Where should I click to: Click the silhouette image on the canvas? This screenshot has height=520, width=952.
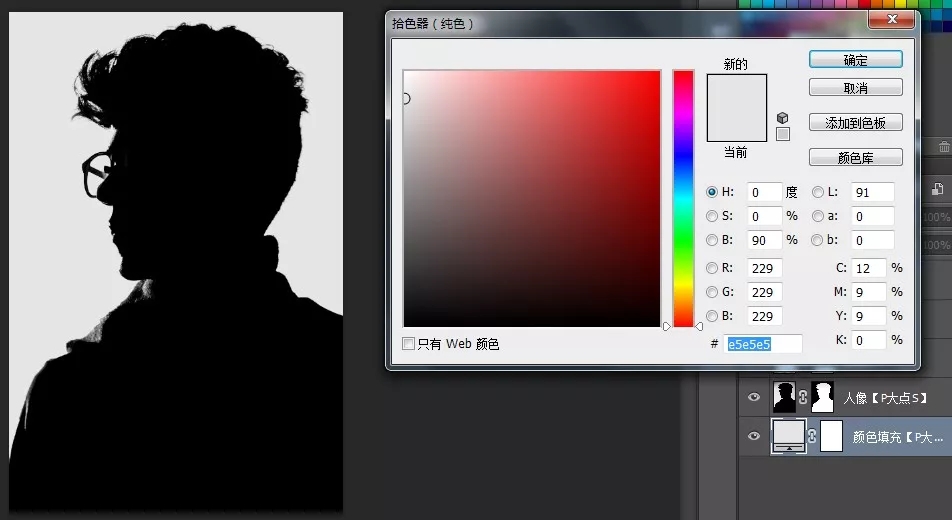[176, 261]
